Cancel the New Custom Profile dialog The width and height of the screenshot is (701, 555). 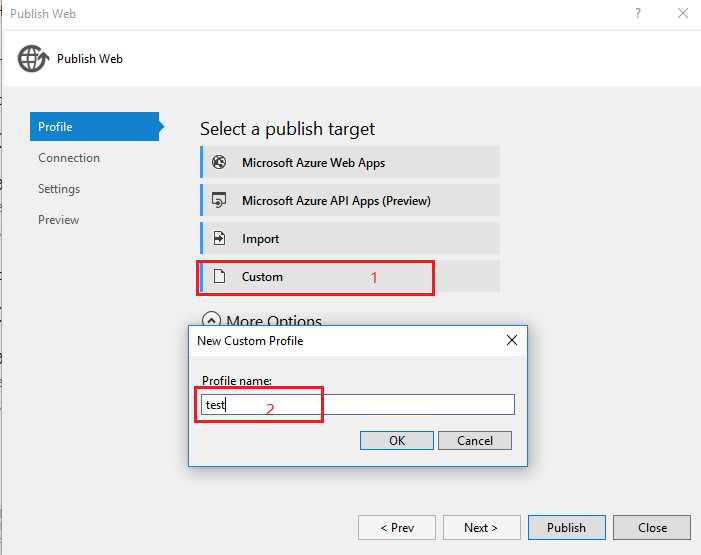click(x=475, y=440)
